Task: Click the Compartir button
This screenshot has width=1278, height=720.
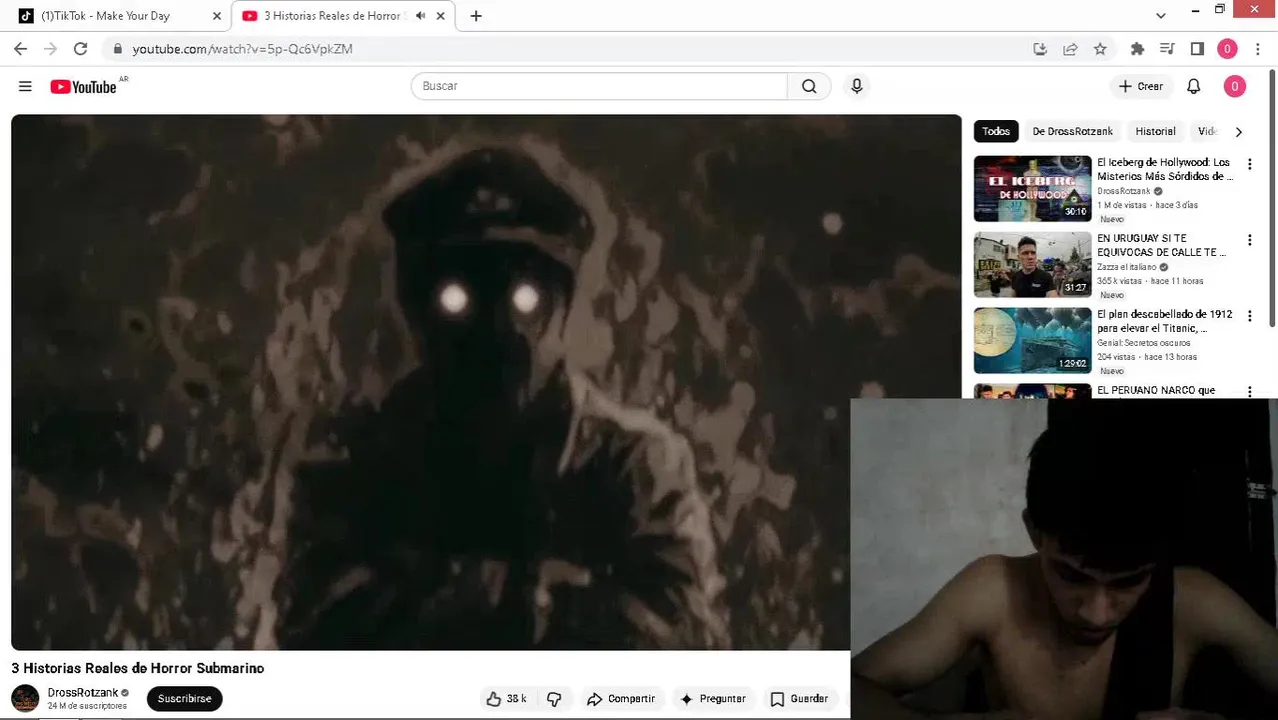Action: tap(621, 699)
